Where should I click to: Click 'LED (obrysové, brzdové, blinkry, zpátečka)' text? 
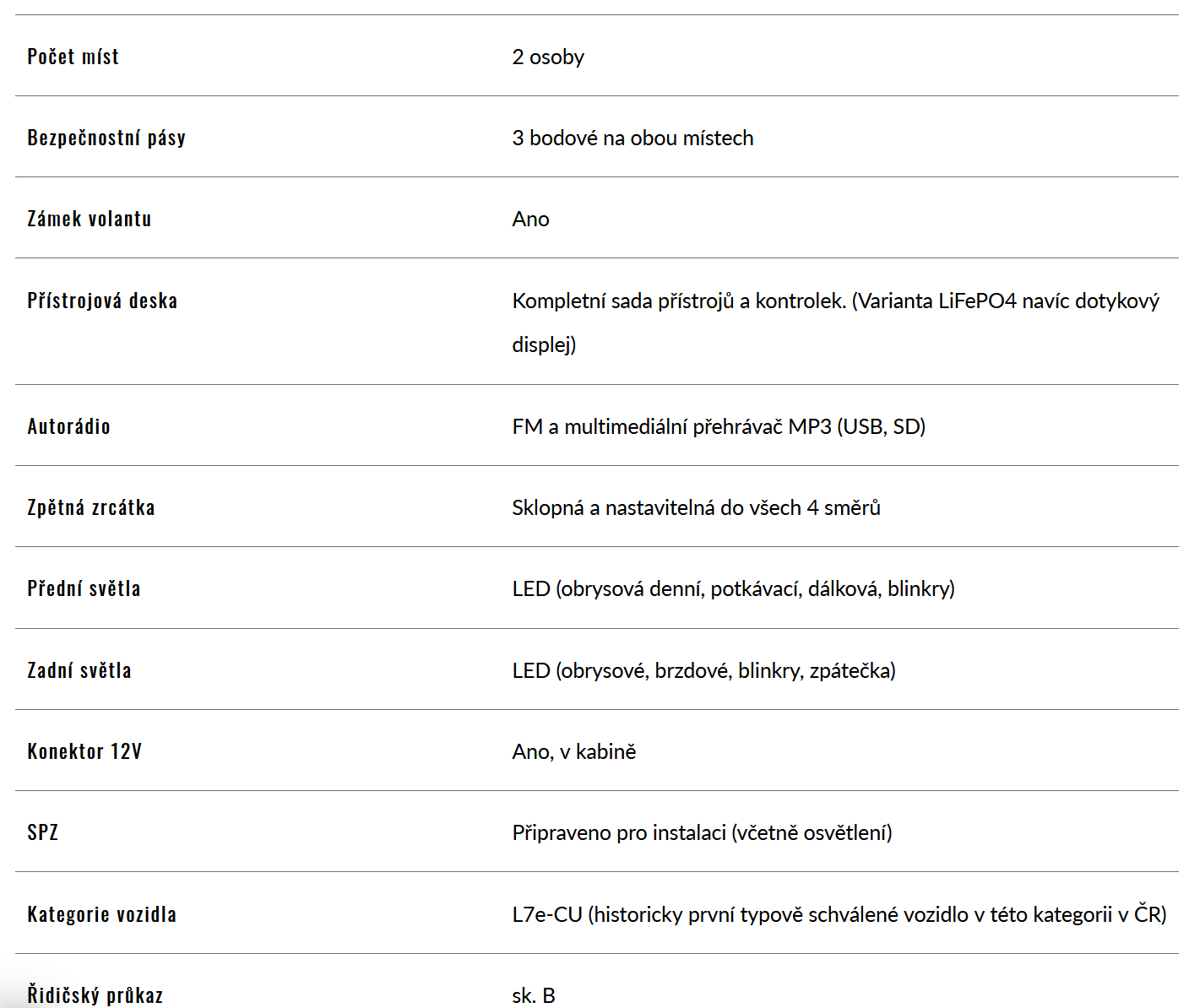[703, 670]
